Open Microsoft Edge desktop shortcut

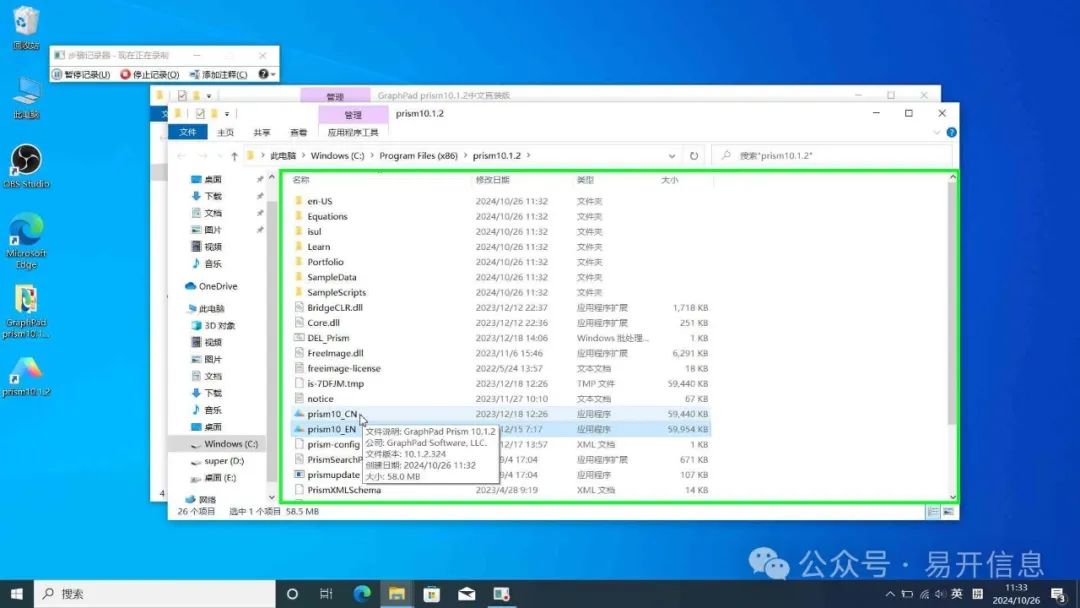pyautogui.click(x=26, y=241)
